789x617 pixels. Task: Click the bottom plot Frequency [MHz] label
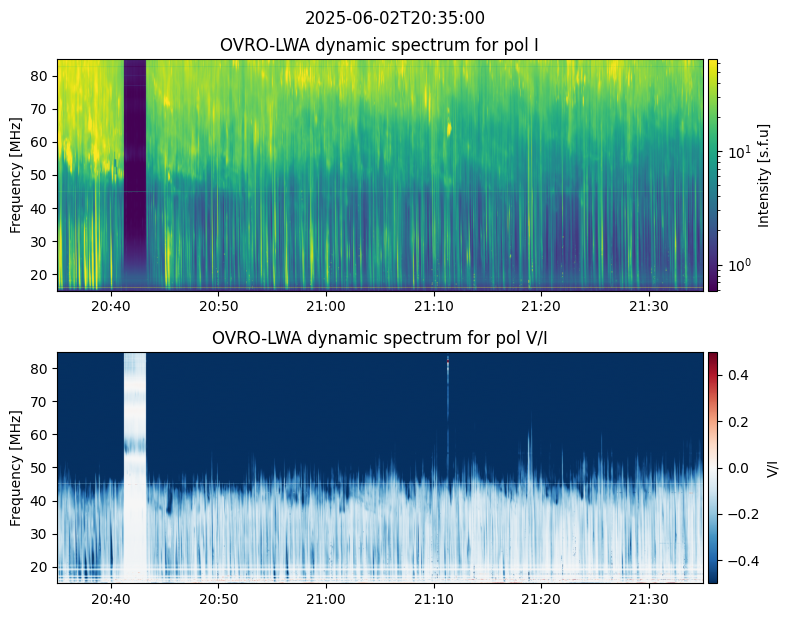16,467
